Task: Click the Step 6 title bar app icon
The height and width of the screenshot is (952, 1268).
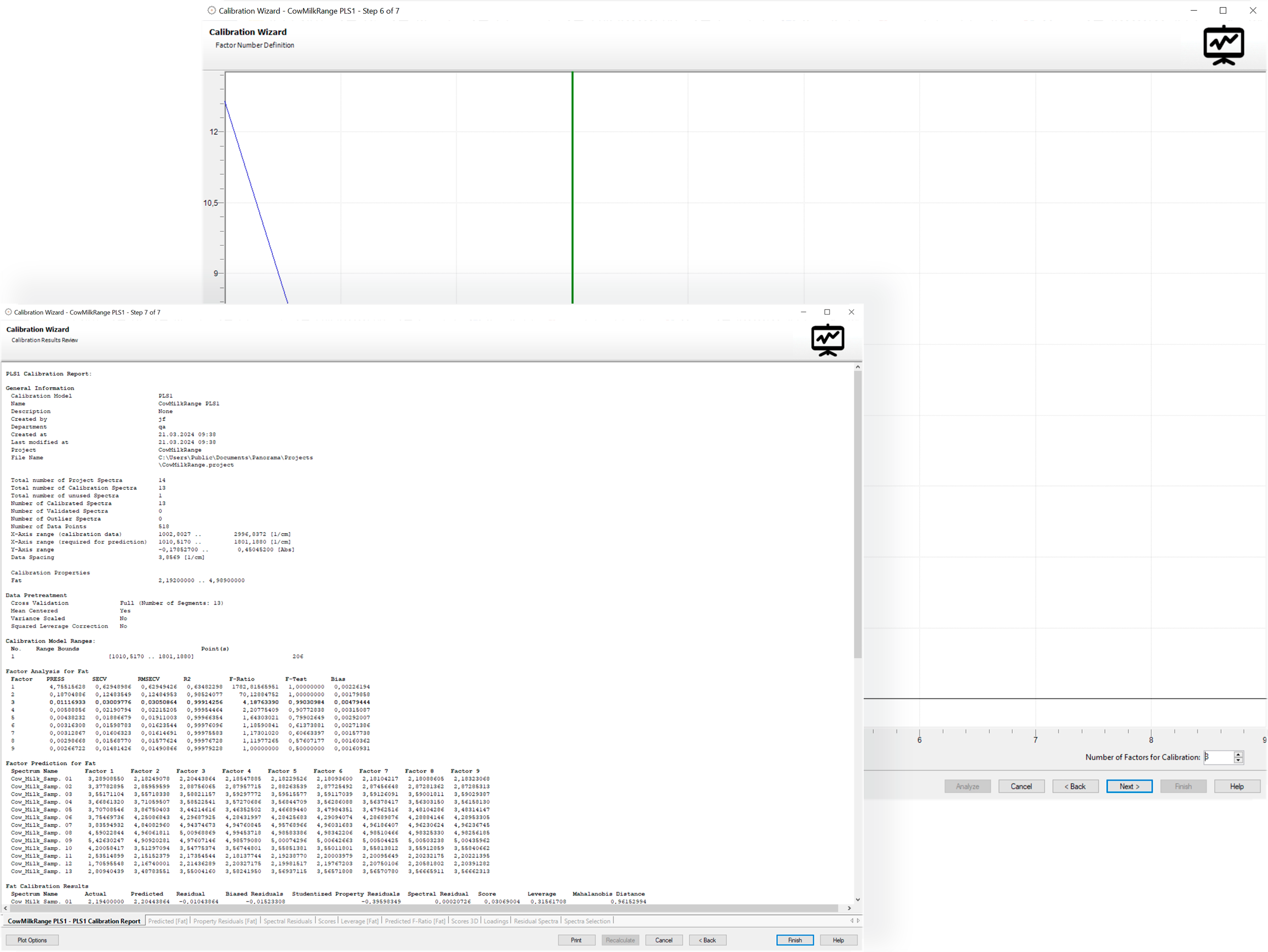Action: tap(211, 10)
